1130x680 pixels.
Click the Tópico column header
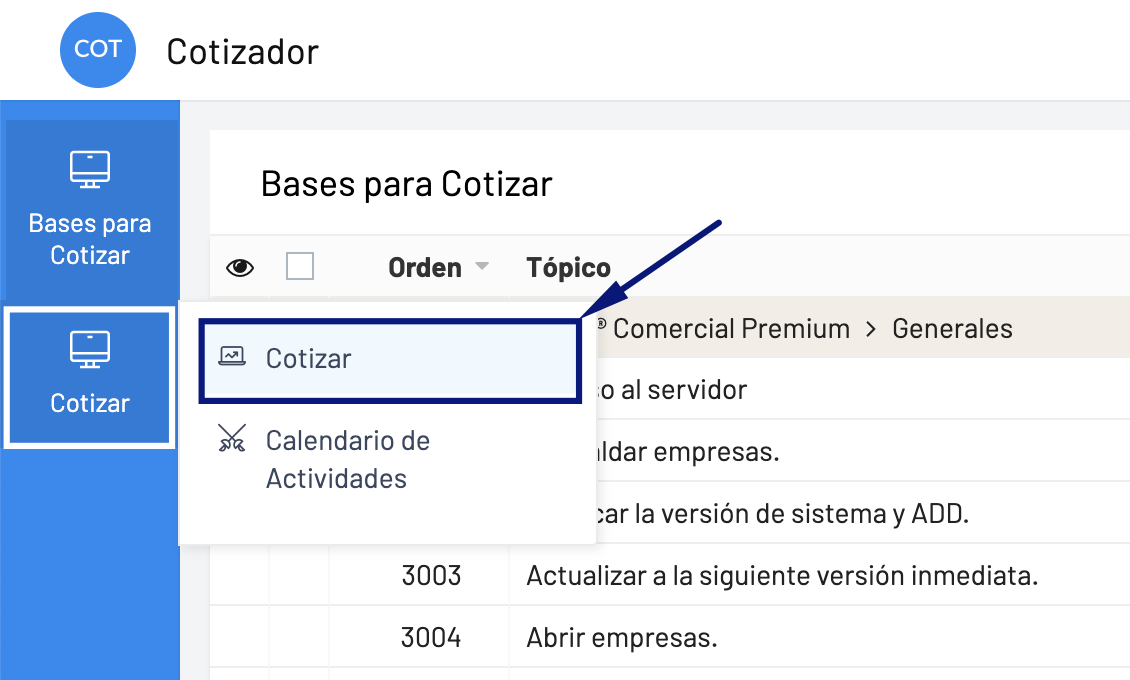click(x=568, y=267)
